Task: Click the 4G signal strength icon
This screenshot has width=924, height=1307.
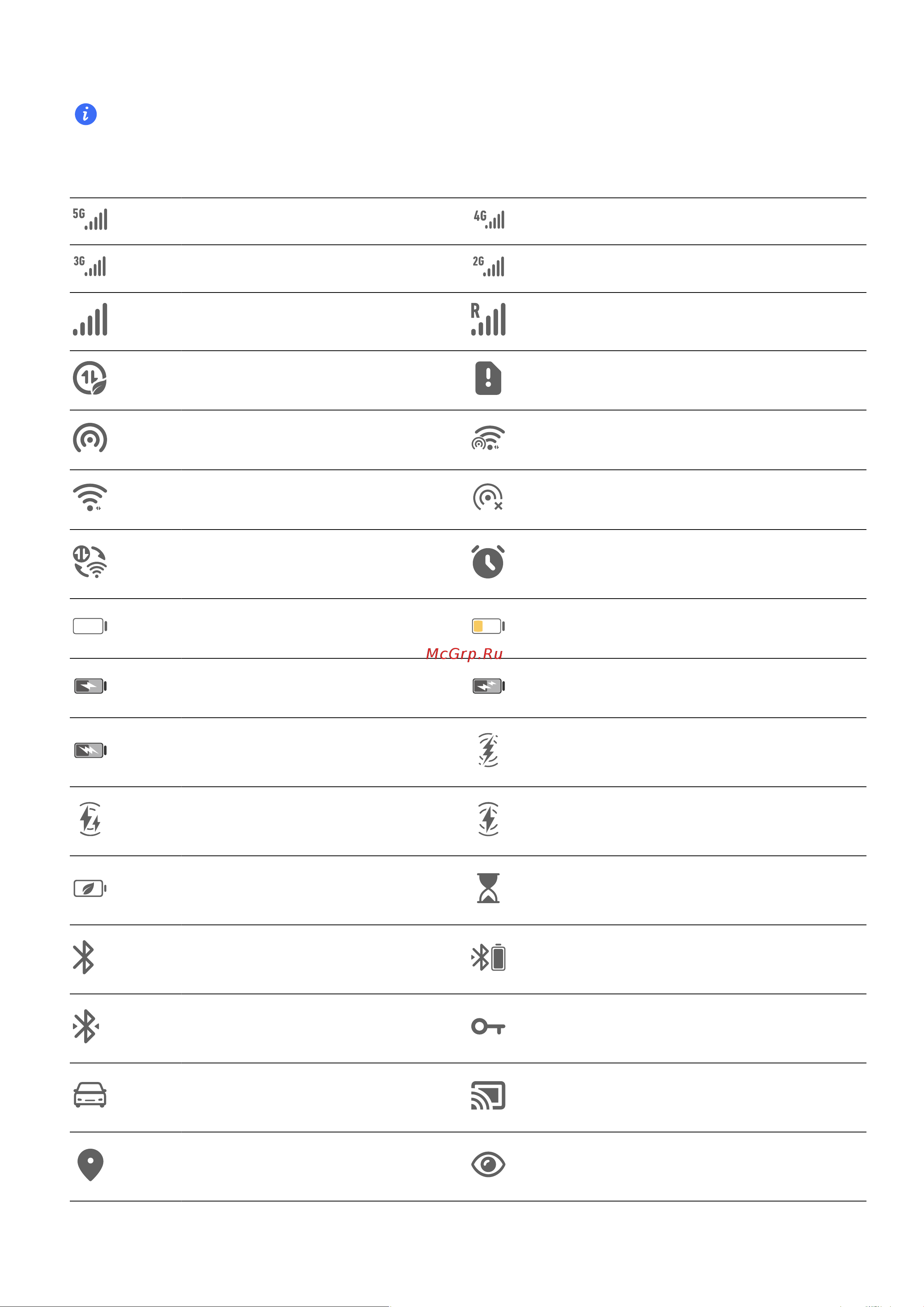Action: coord(489,220)
